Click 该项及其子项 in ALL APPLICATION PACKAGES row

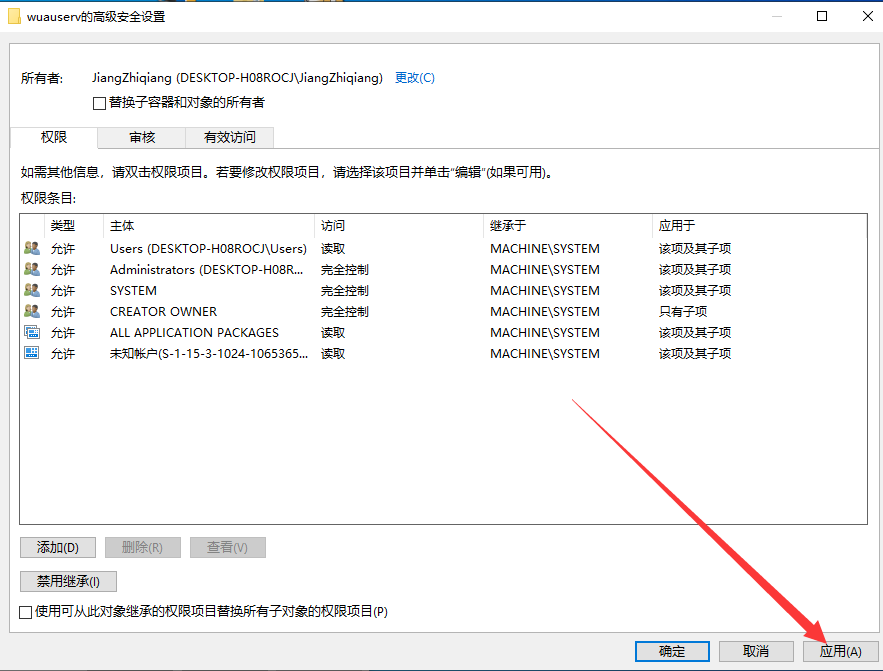(695, 333)
